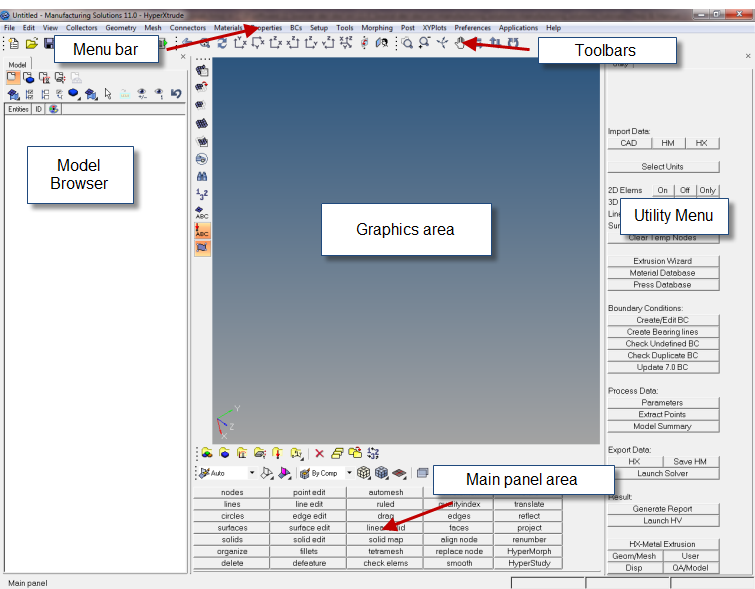Viewport: 755px width, 589px height.
Task: Select the automesh panel entry
Action: click(385, 492)
